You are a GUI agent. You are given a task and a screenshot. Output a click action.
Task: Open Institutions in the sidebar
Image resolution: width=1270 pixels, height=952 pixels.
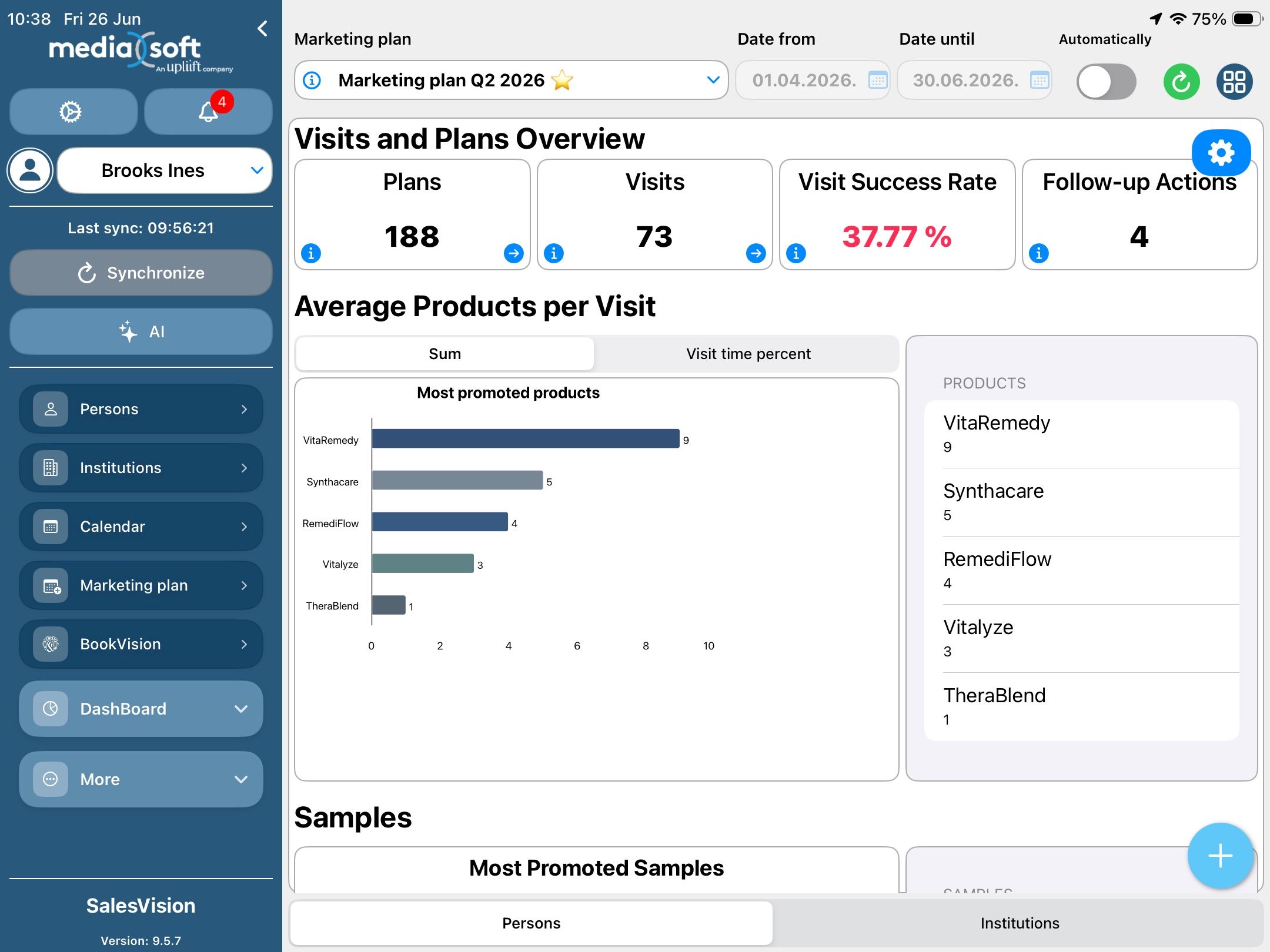(141, 468)
